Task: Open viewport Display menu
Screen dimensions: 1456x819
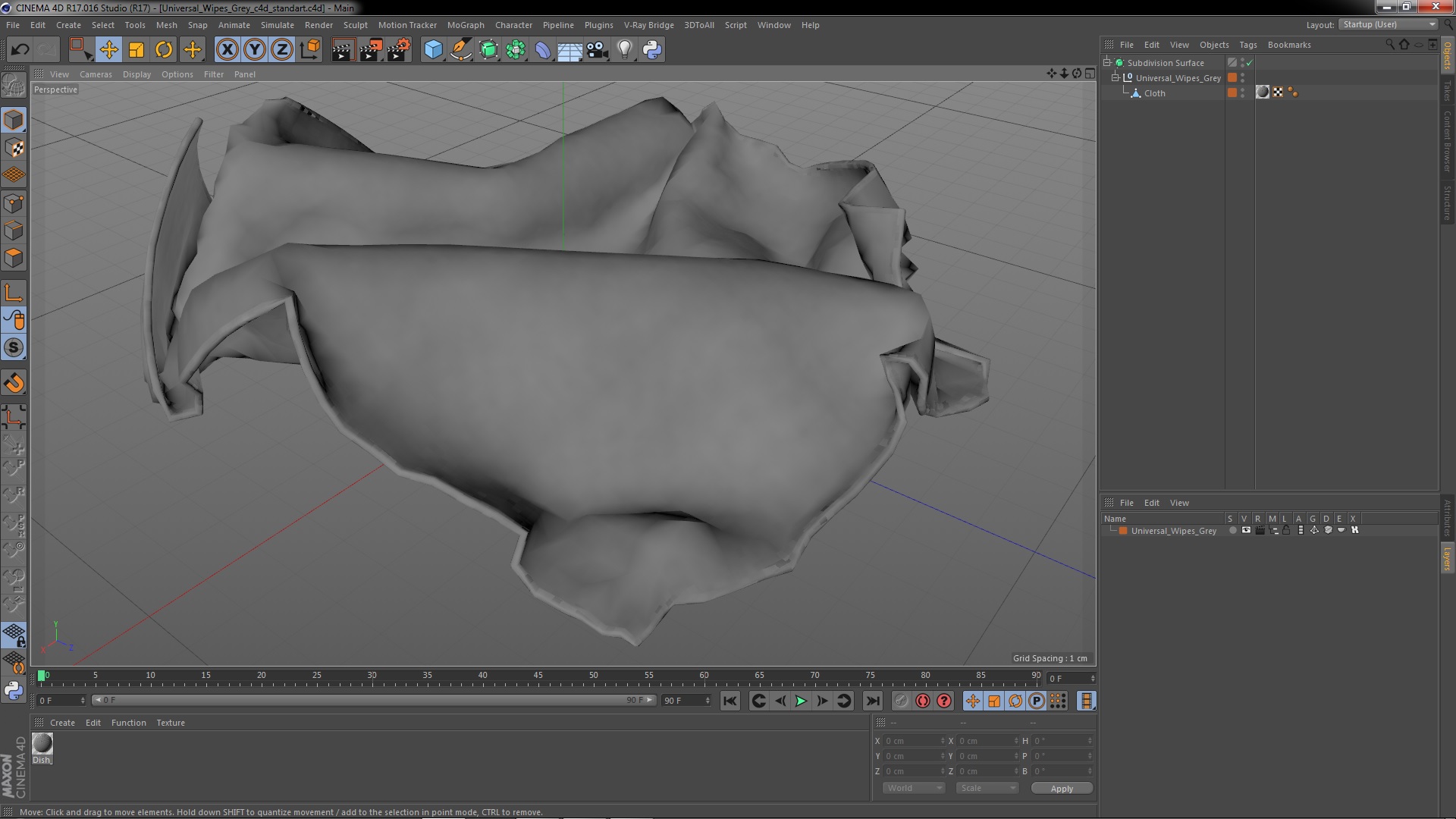Action: pos(136,74)
